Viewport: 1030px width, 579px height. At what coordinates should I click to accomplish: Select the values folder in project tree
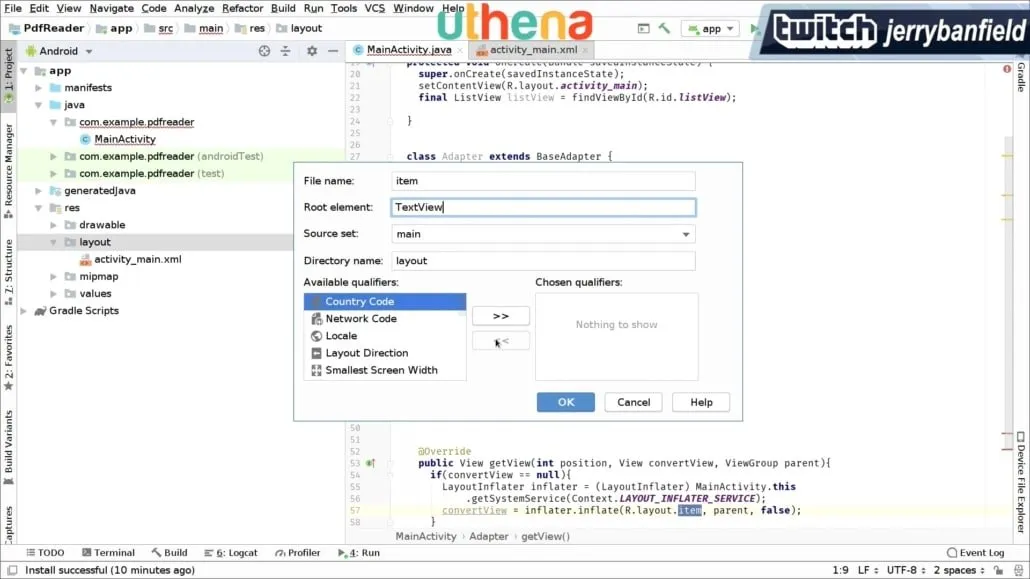(95, 294)
